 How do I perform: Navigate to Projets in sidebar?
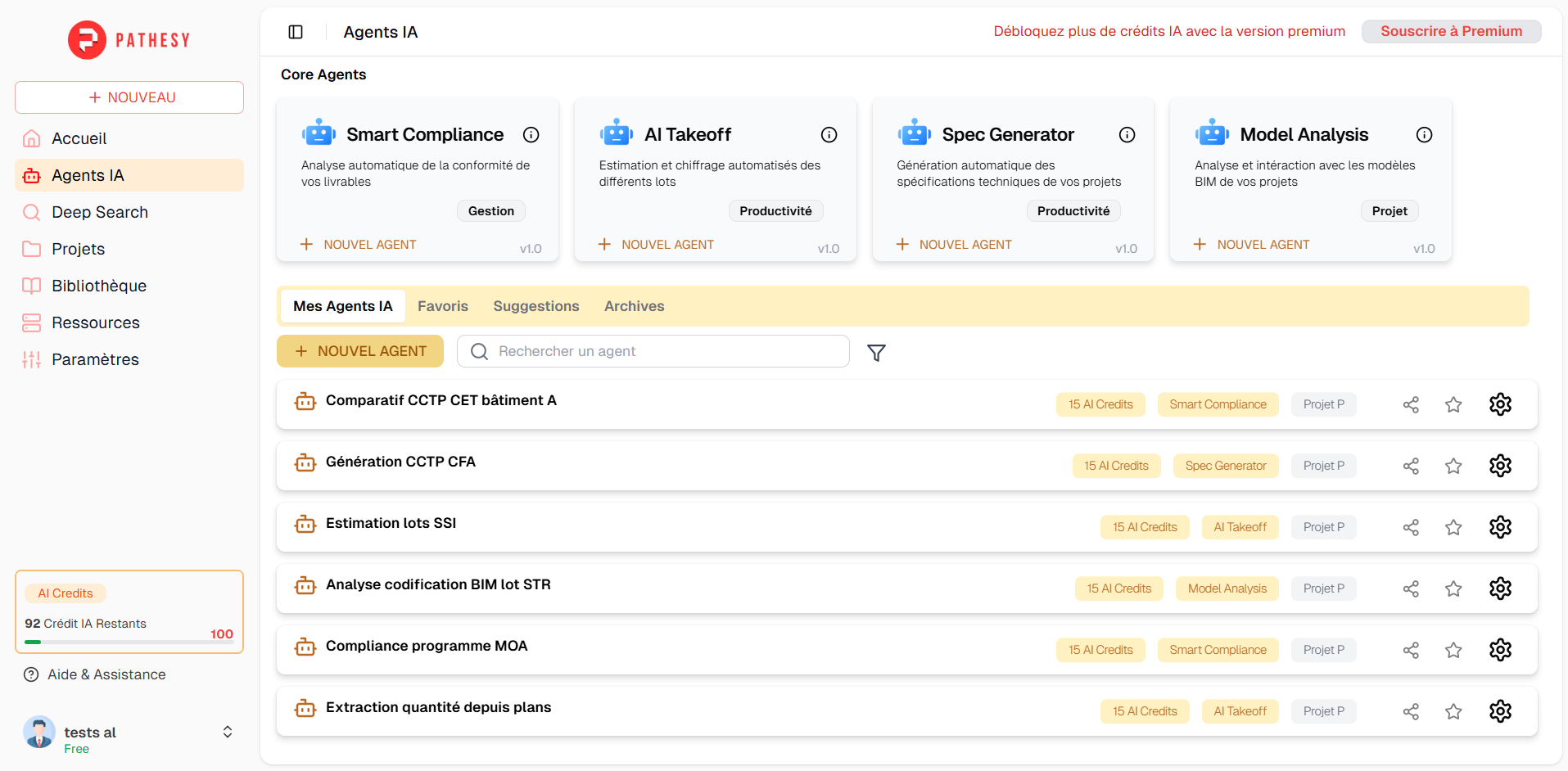coord(129,249)
